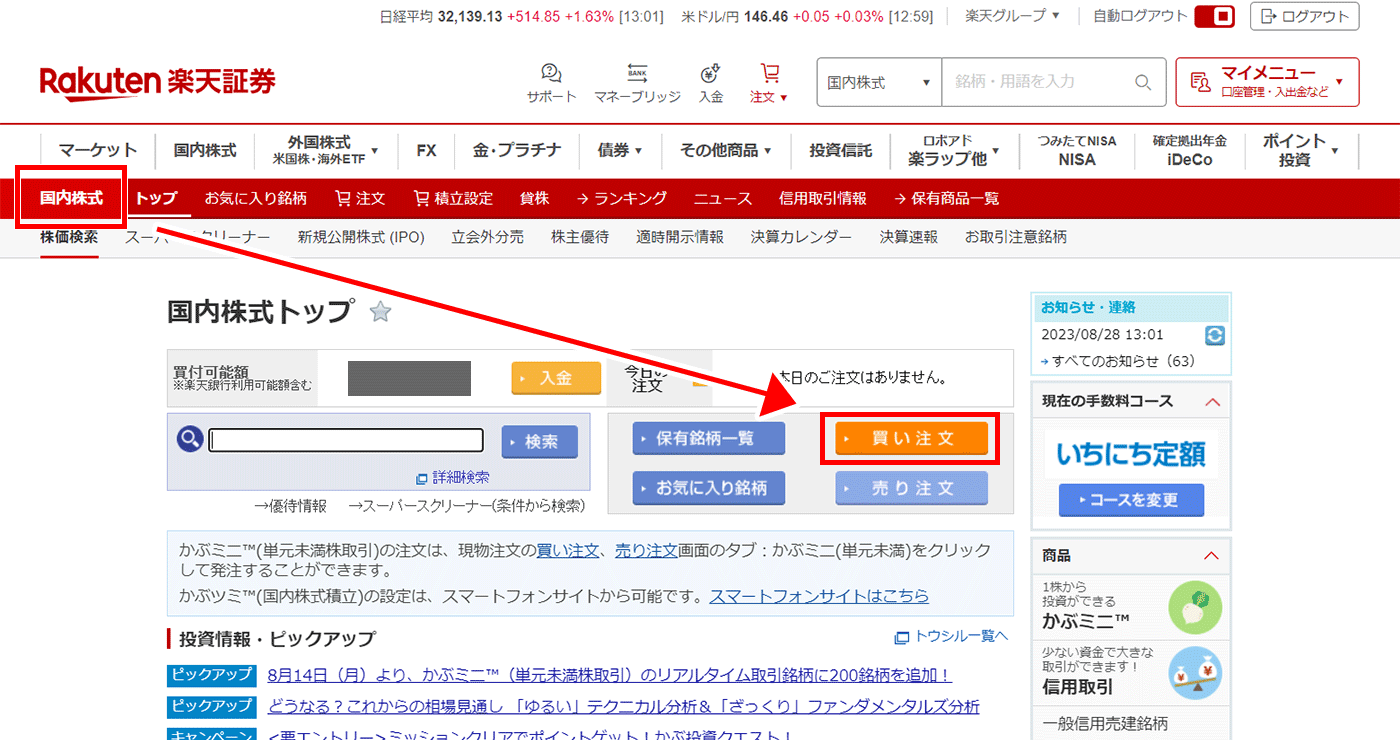The image size is (1400, 740).
Task: Open the 株主優待 sub tab
Action: [580, 237]
